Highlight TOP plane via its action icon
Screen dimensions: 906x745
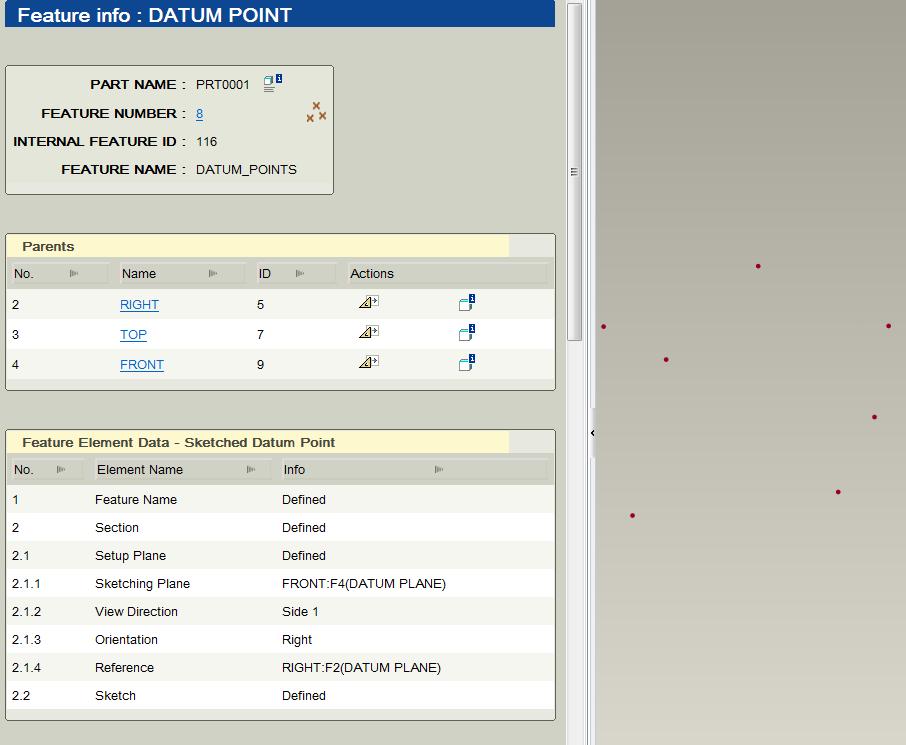point(369,332)
